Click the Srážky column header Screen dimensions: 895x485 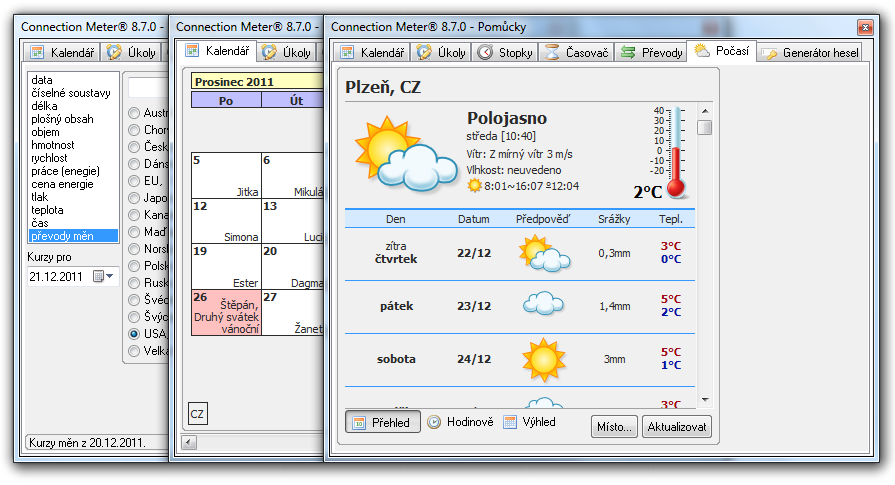coord(614,219)
